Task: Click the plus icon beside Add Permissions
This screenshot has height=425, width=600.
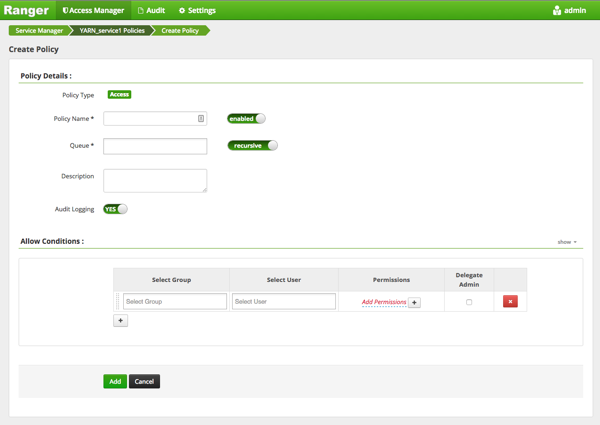Action: (x=415, y=302)
